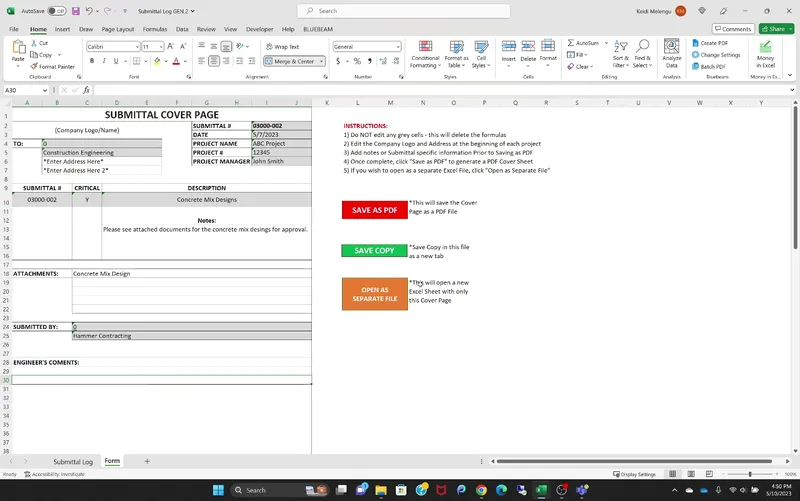Click the horizontal scrollbar

coord(634,461)
